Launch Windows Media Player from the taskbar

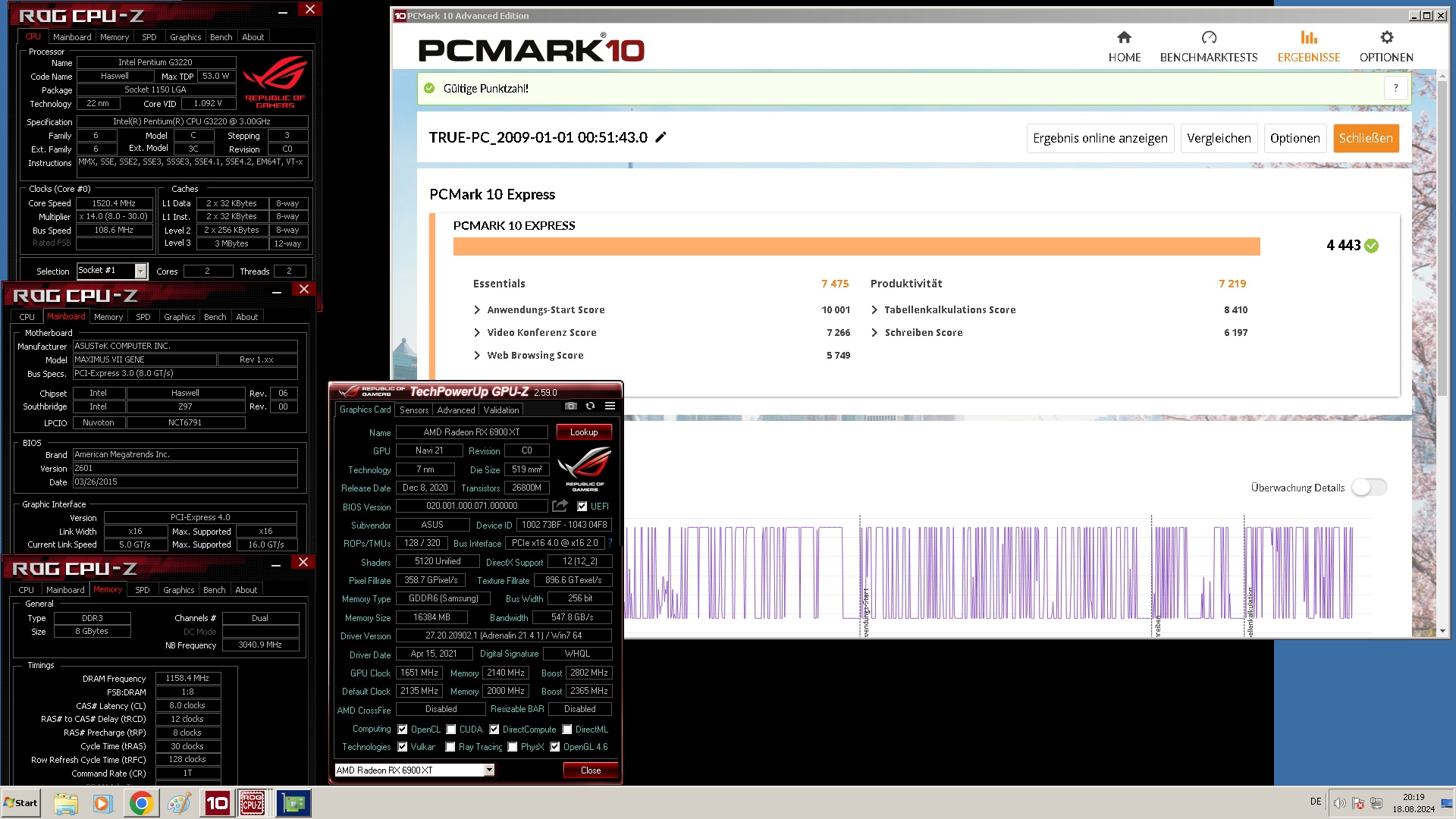pos(102,803)
